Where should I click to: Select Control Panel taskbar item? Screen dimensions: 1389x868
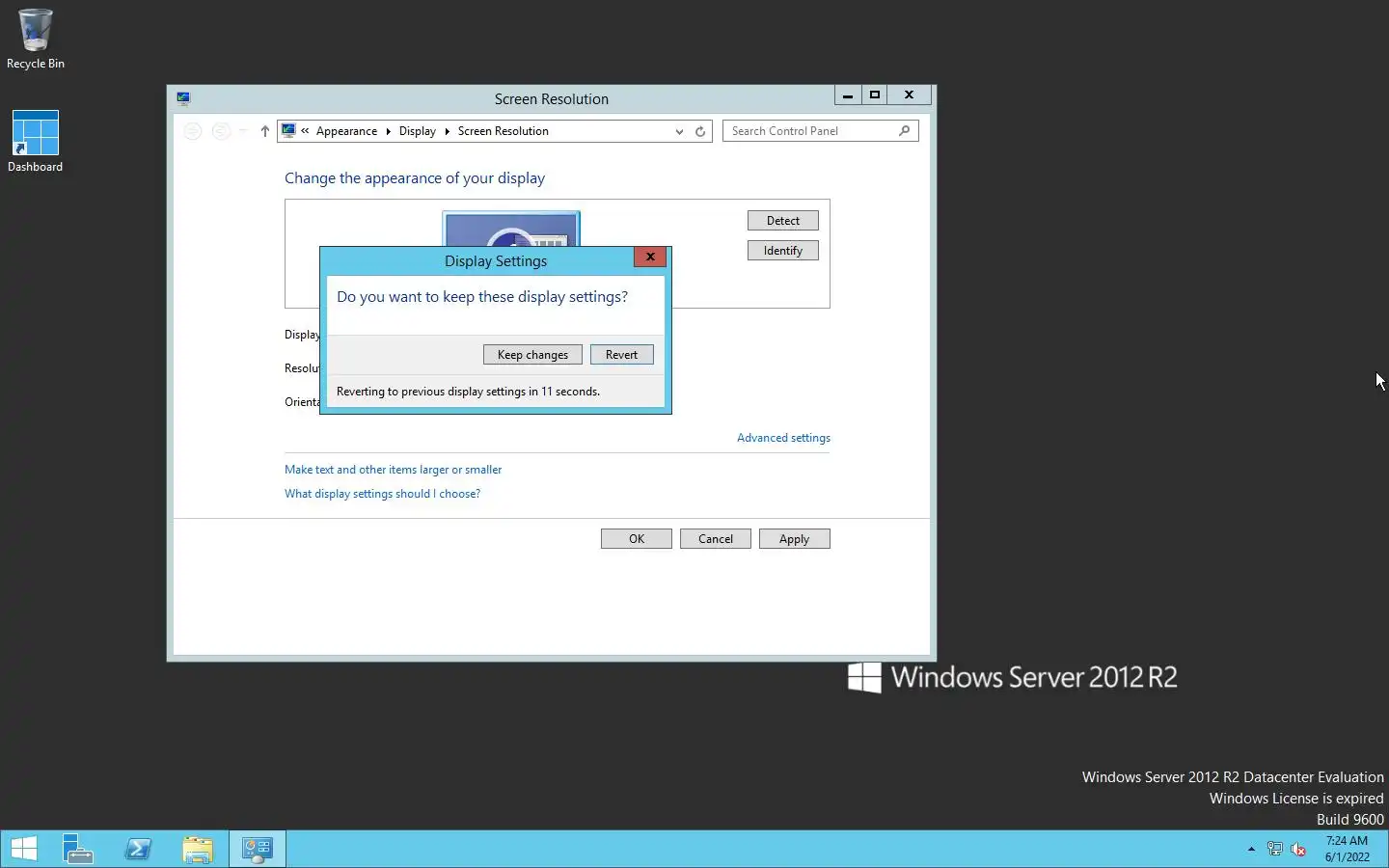(258, 849)
